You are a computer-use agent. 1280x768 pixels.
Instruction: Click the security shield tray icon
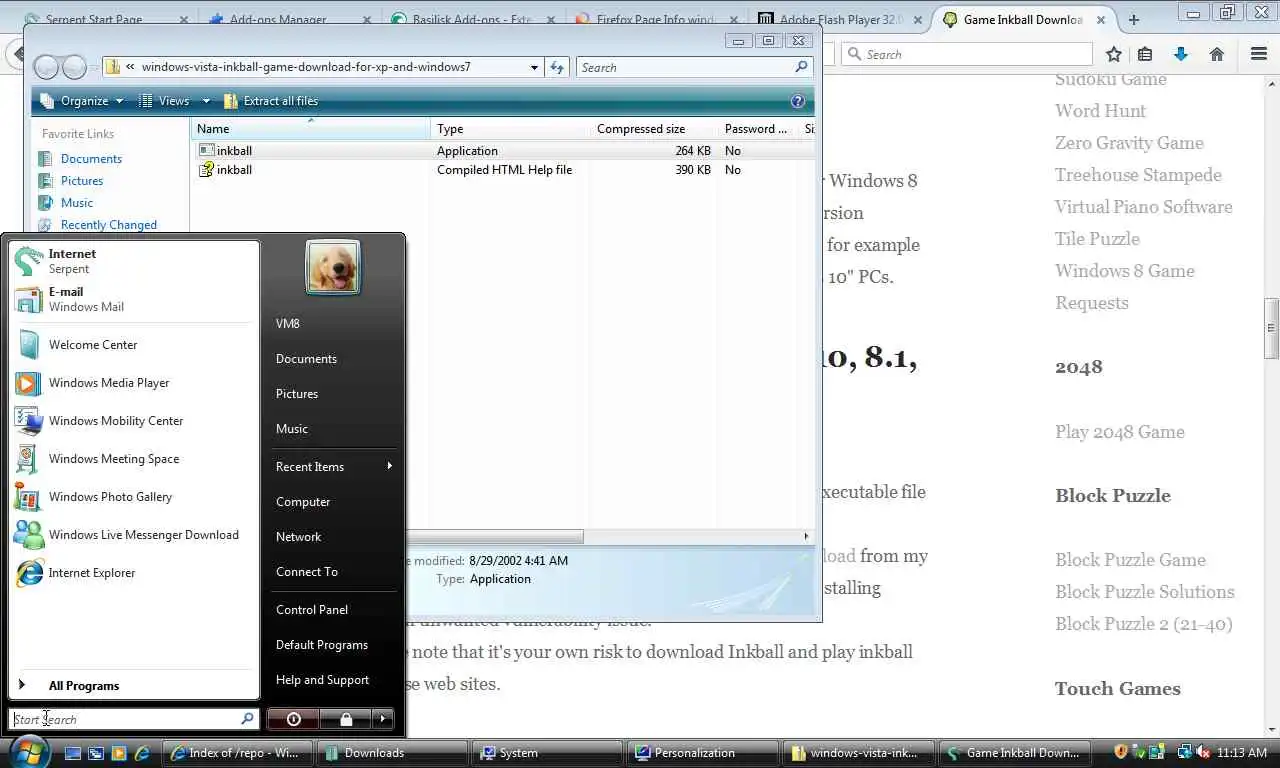pyautogui.click(x=1121, y=752)
